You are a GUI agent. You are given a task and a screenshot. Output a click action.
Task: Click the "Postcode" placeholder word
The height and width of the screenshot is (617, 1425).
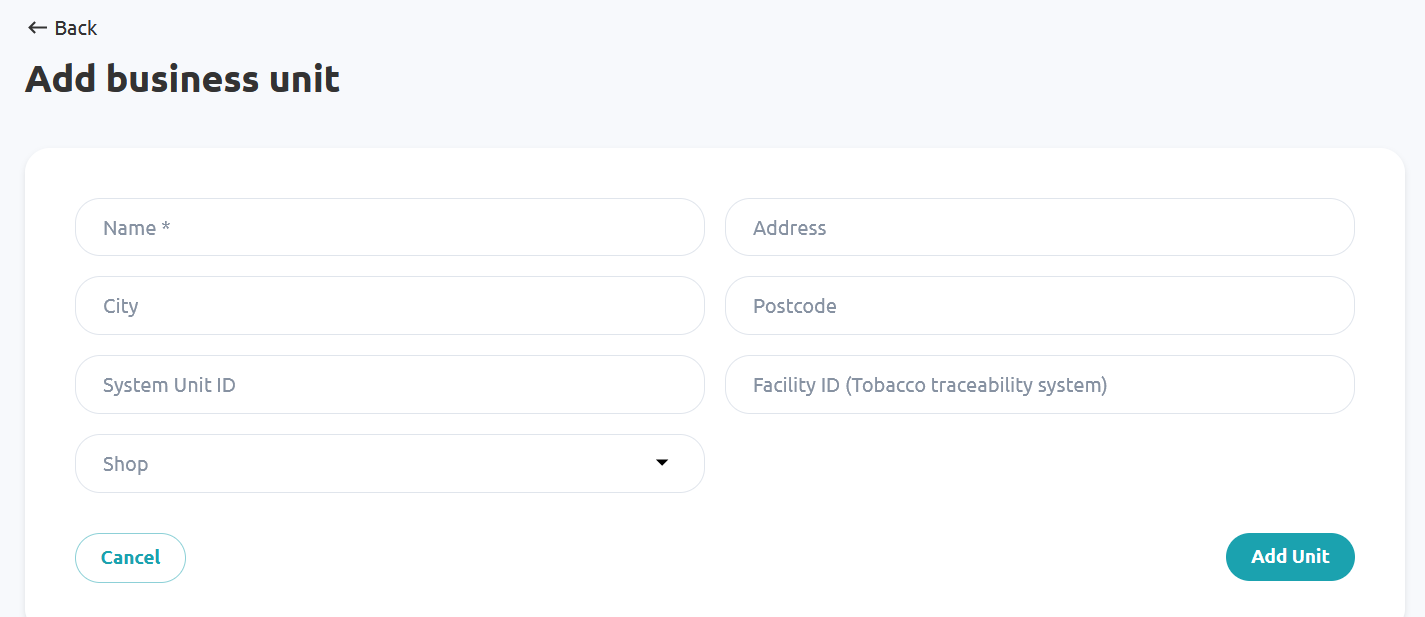pos(795,306)
